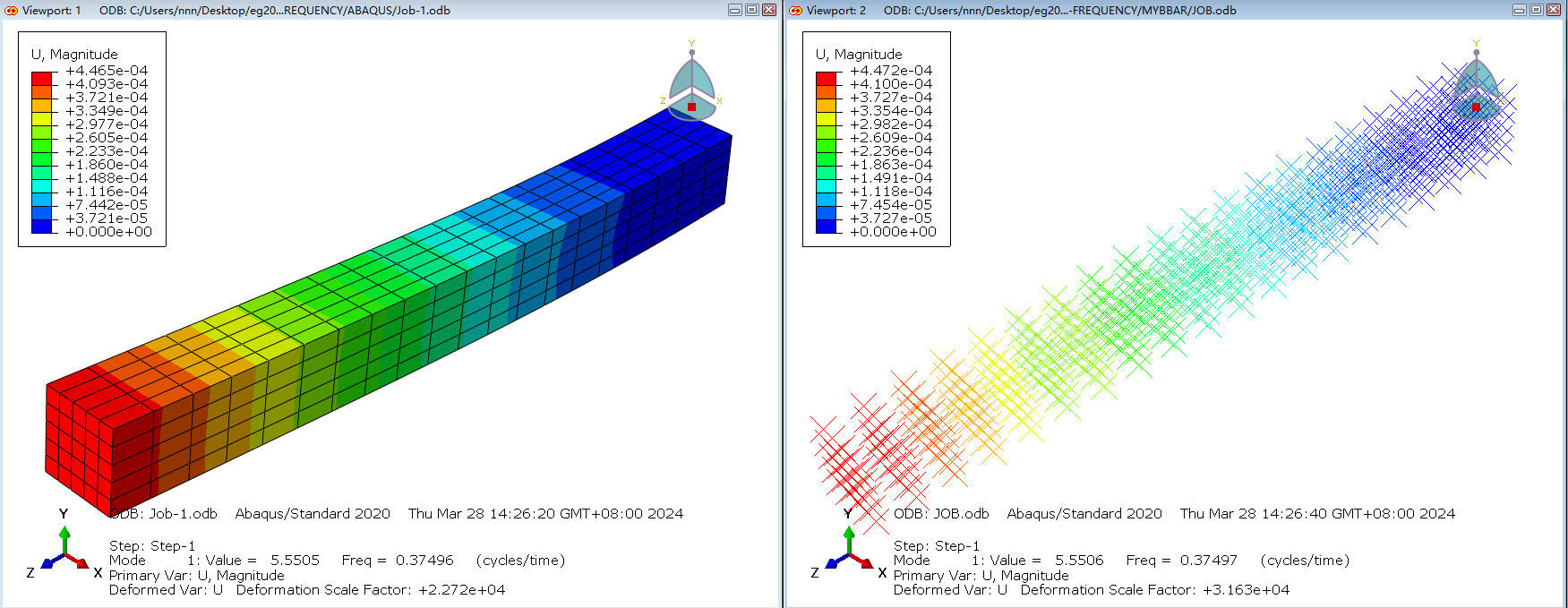Minimize Viewport 2
1568x608 pixels.
1520,10
